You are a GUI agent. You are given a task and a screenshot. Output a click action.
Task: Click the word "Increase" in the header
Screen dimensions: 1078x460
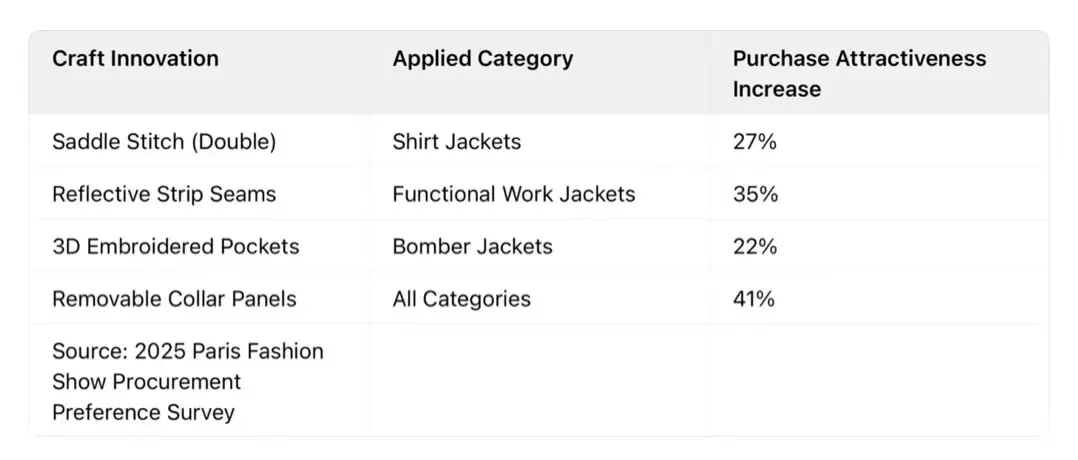[x=777, y=89]
